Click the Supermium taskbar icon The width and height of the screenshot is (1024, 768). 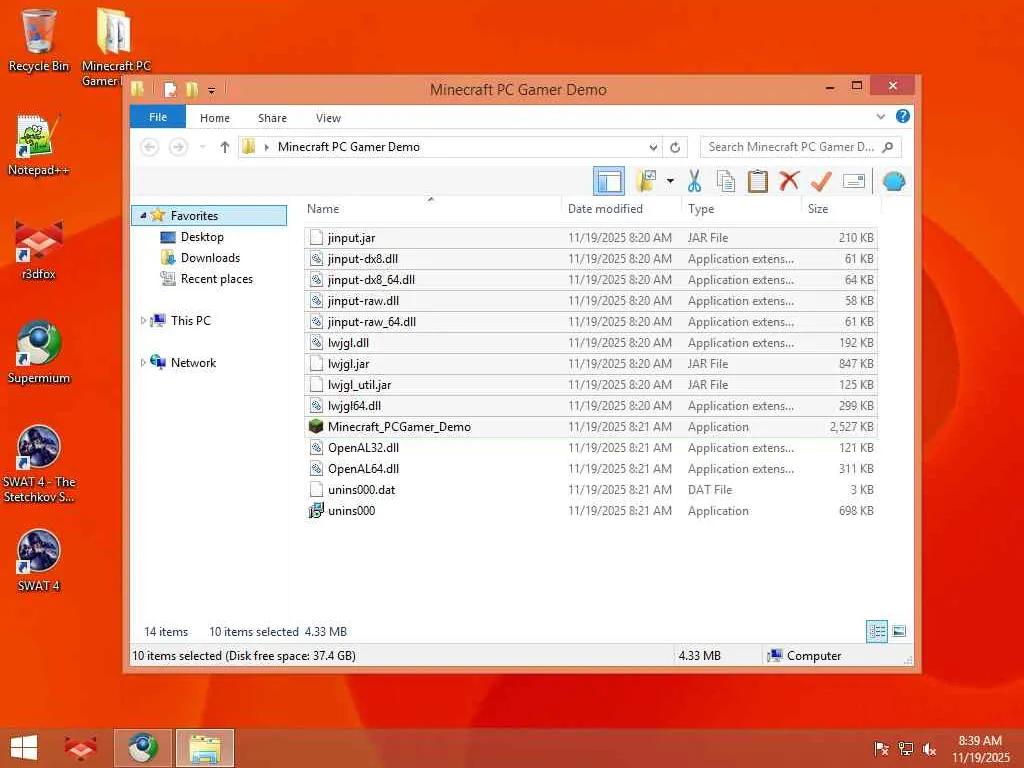pos(143,748)
